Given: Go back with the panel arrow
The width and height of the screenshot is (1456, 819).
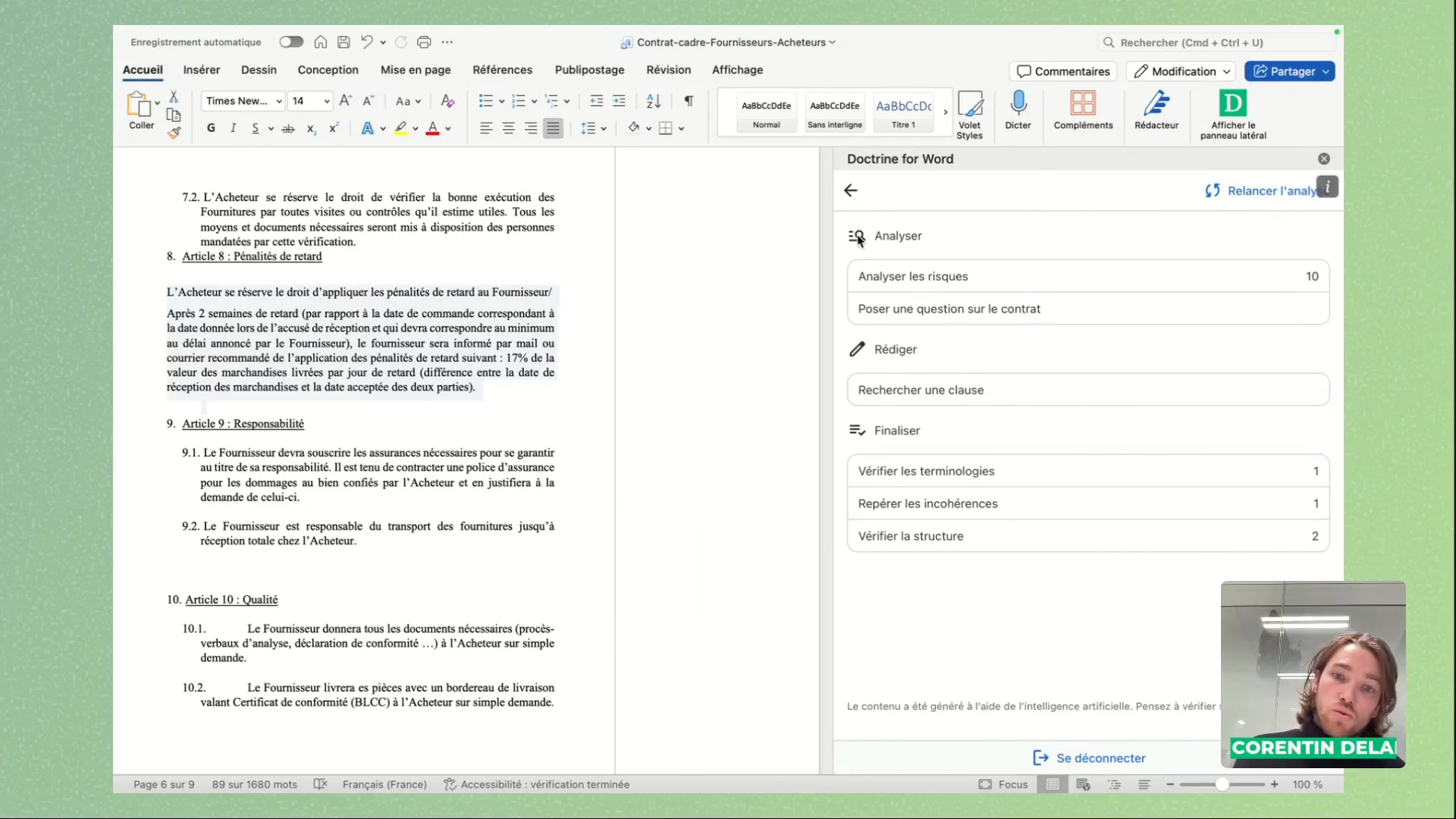Looking at the screenshot, I should point(851,190).
